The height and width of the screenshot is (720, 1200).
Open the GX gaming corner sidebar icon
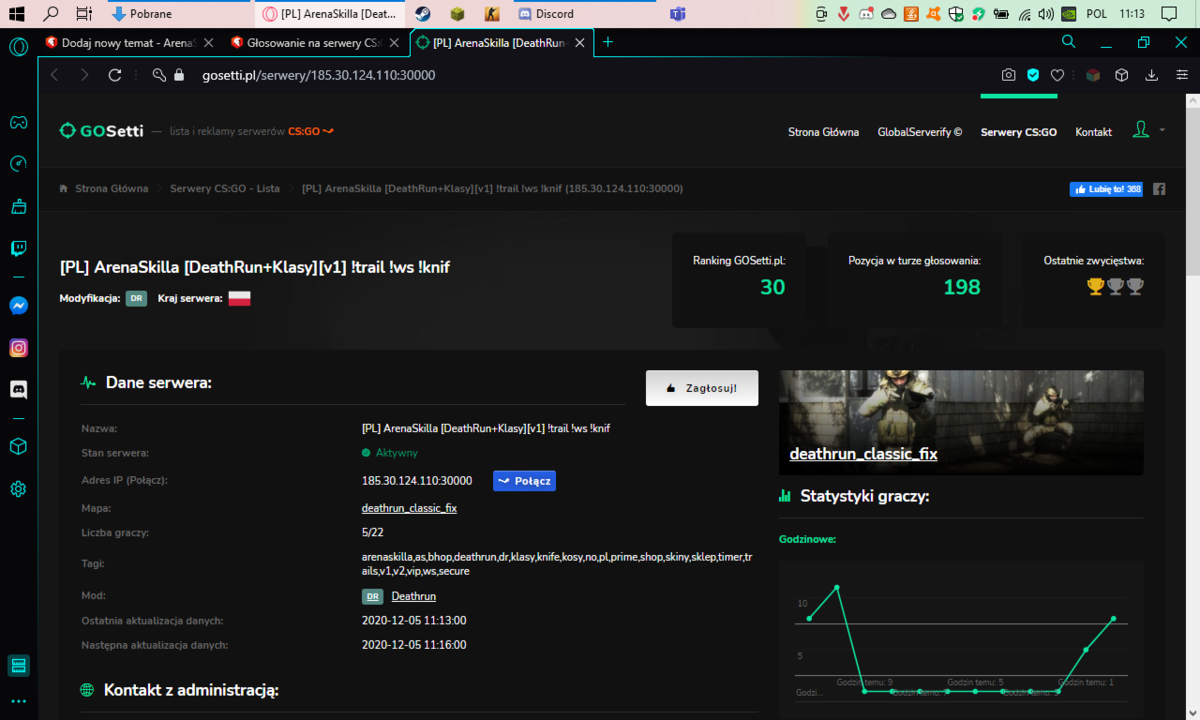[18, 123]
